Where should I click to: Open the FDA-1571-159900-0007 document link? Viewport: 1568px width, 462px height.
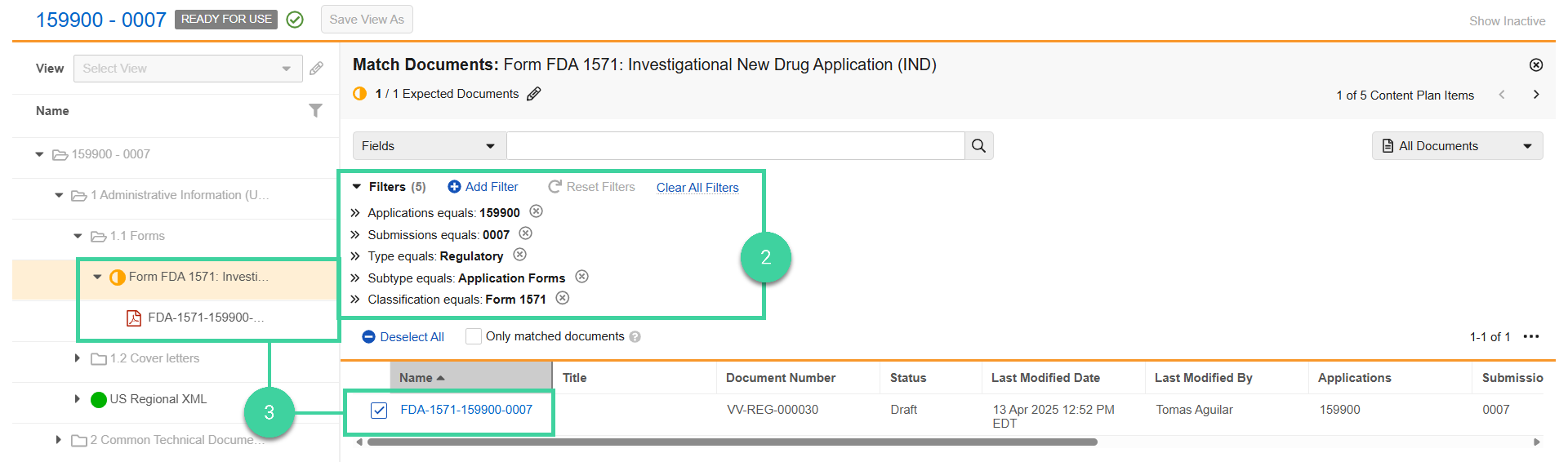(466, 410)
